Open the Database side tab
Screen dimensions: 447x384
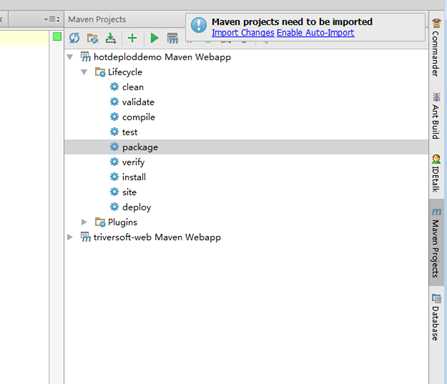(x=436, y=317)
